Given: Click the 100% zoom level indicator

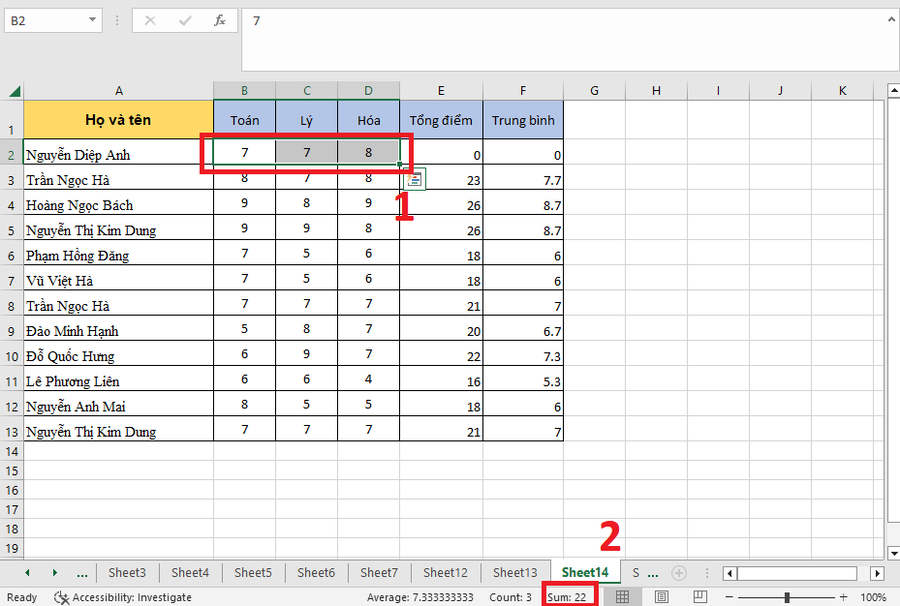Looking at the screenshot, I should point(873,597).
